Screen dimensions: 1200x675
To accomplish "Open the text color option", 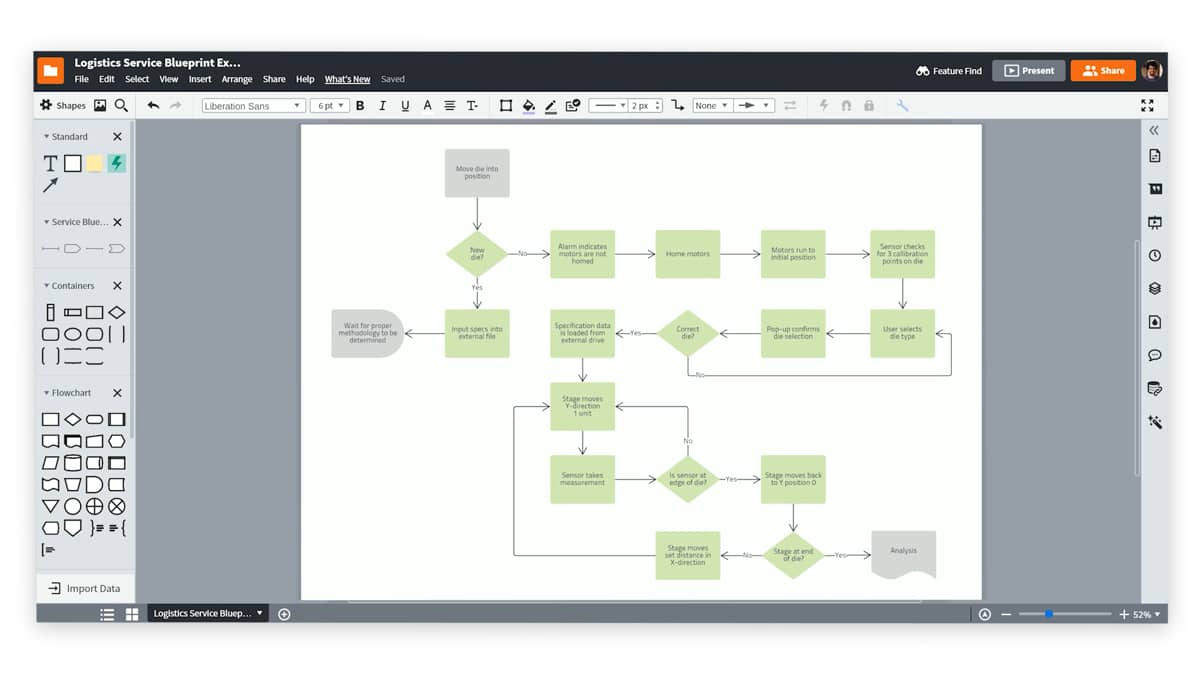I will [x=427, y=105].
